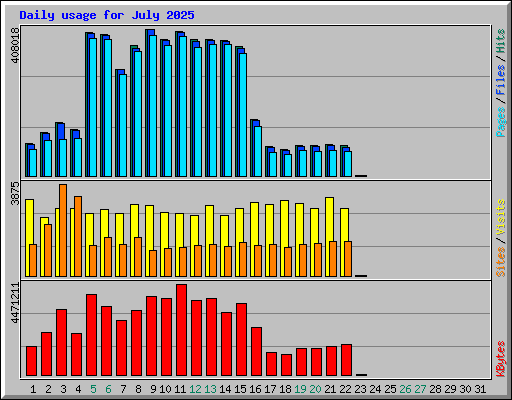The height and width of the screenshot is (400, 512).
Task: Click the KBytes legend label
Action: [x=500, y=359]
